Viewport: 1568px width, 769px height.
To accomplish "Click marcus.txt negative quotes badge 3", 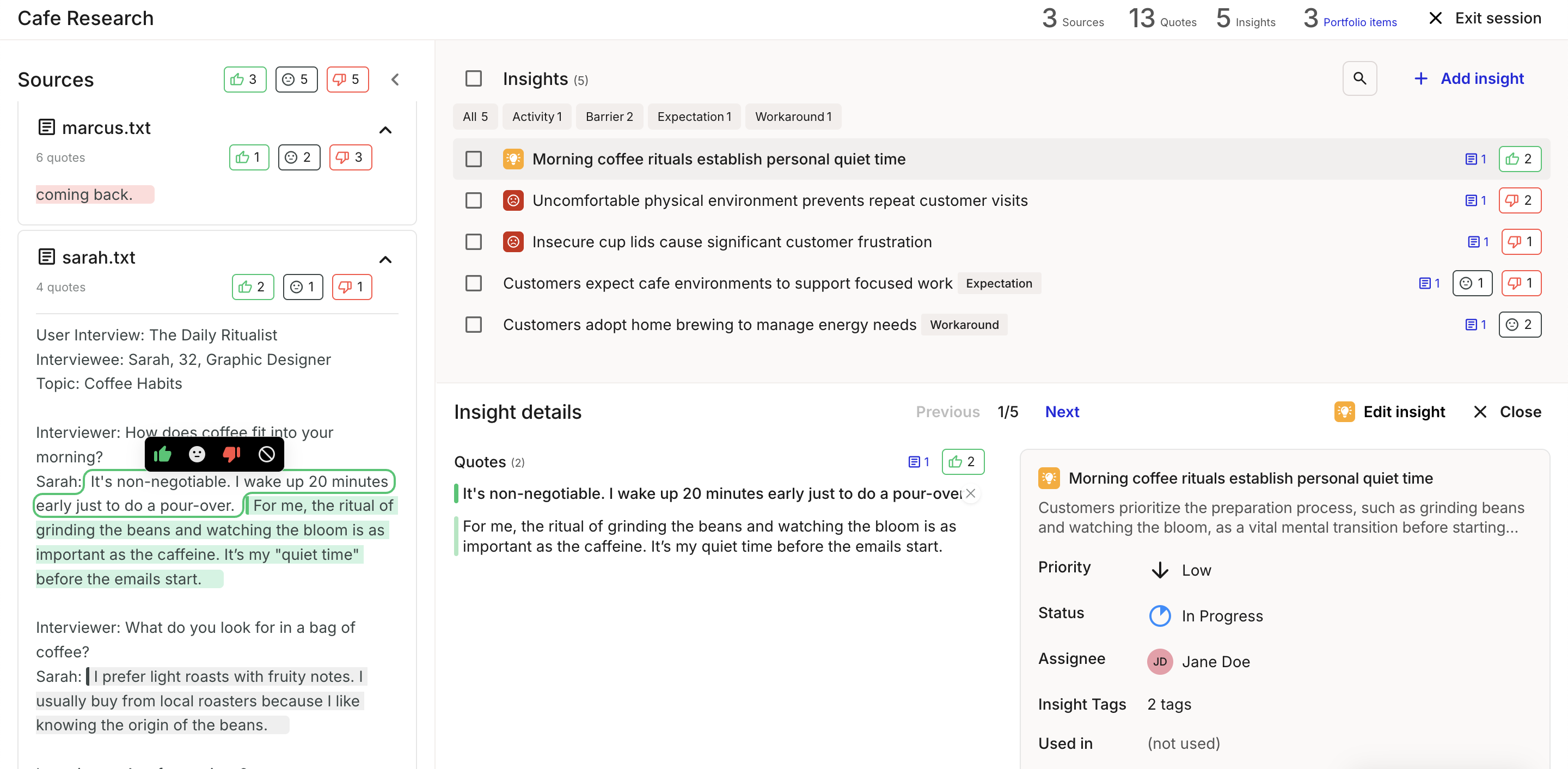I will pyautogui.click(x=351, y=158).
